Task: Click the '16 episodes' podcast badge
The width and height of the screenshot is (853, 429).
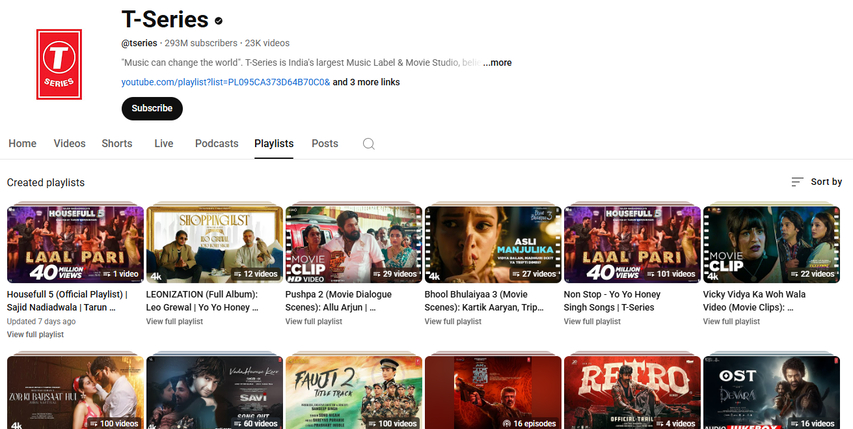Action: pyautogui.click(x=529, y=423)
